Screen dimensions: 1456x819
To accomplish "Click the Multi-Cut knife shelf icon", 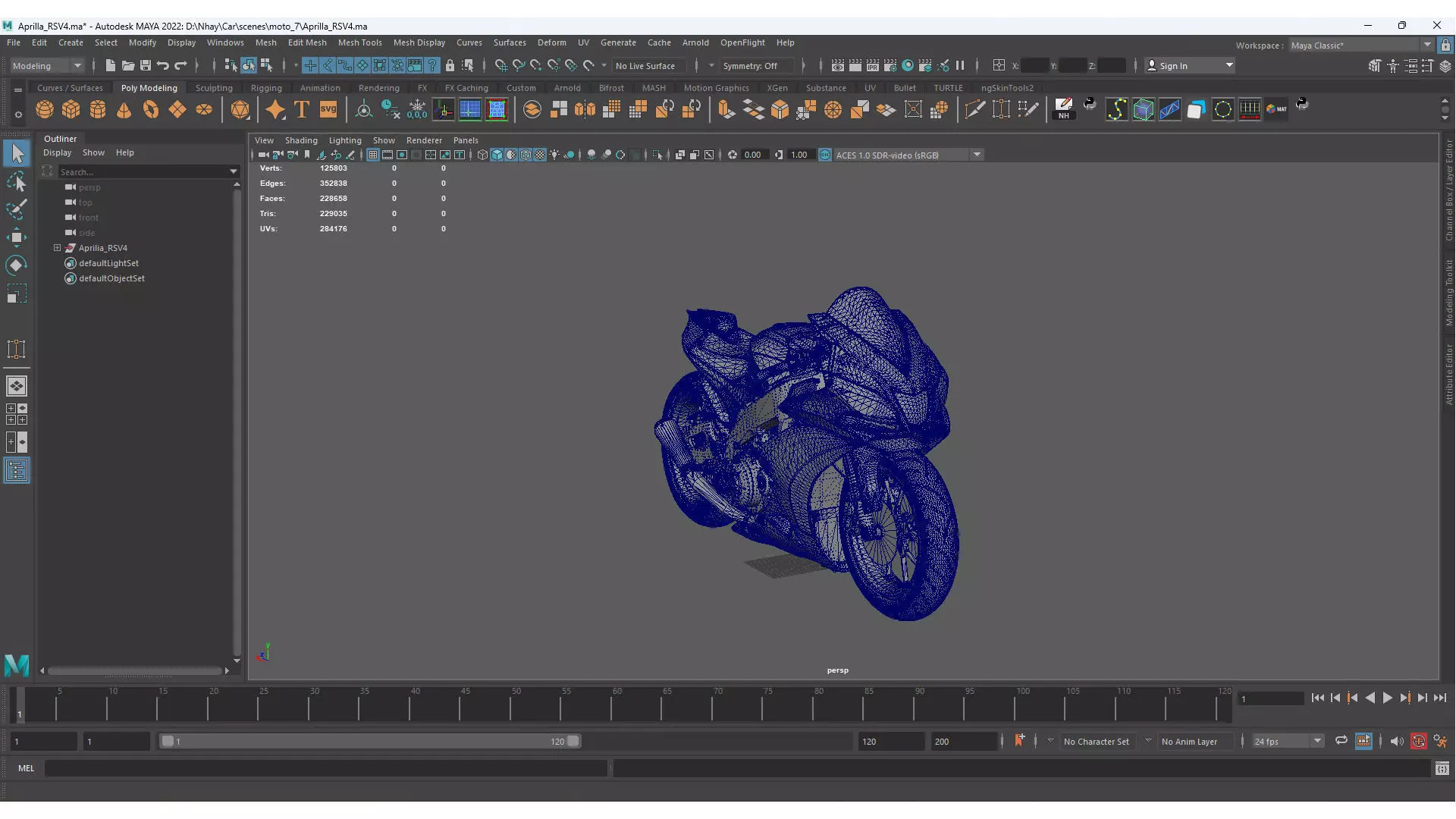I will click(974, 110).
